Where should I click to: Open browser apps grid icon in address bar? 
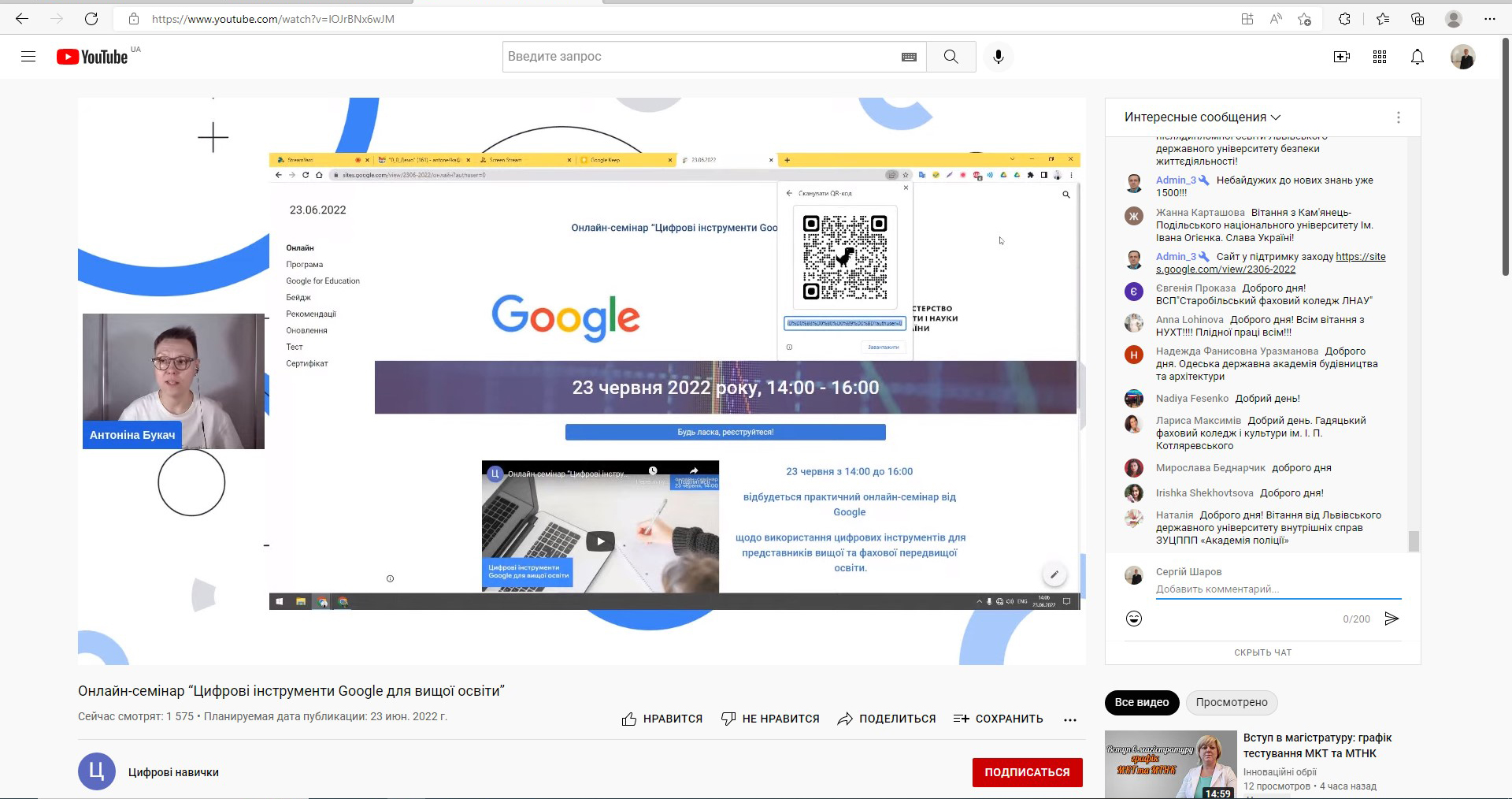point(1247,19)
